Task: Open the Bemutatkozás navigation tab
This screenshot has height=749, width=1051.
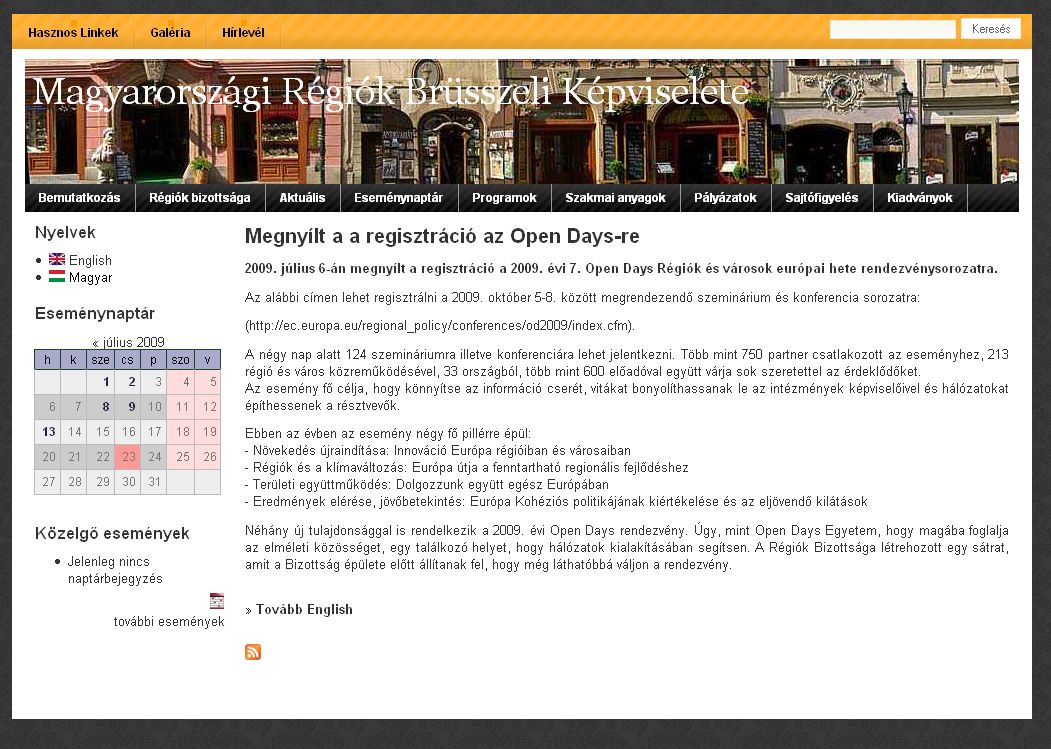Action: (x=79, y=198)
